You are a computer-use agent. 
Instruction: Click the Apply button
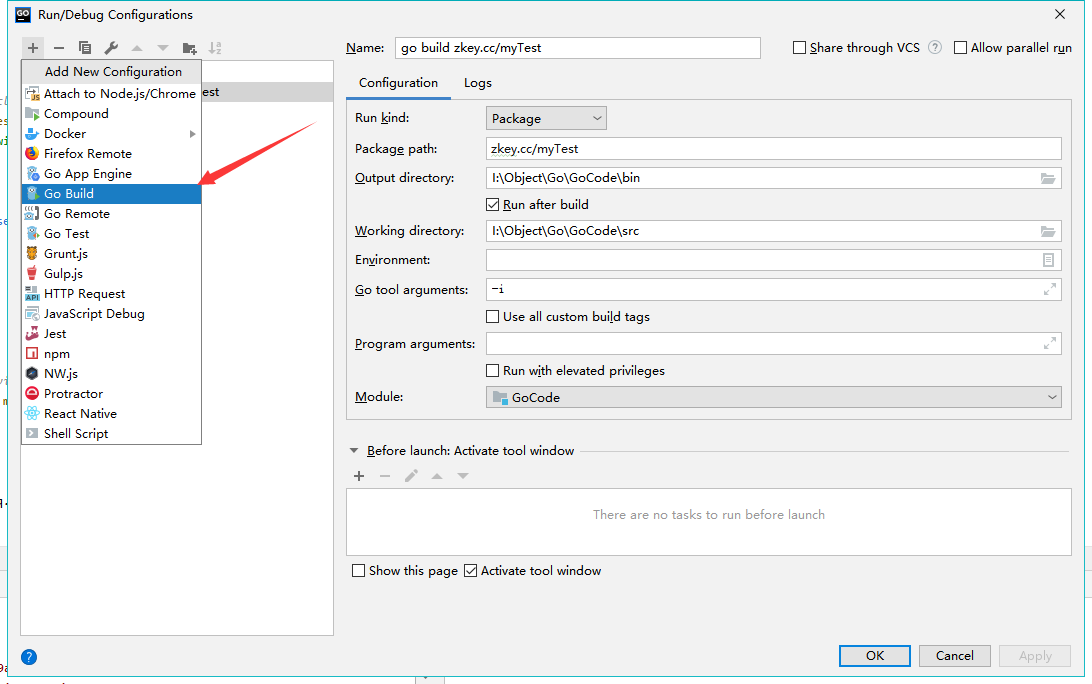[1035, 655]
